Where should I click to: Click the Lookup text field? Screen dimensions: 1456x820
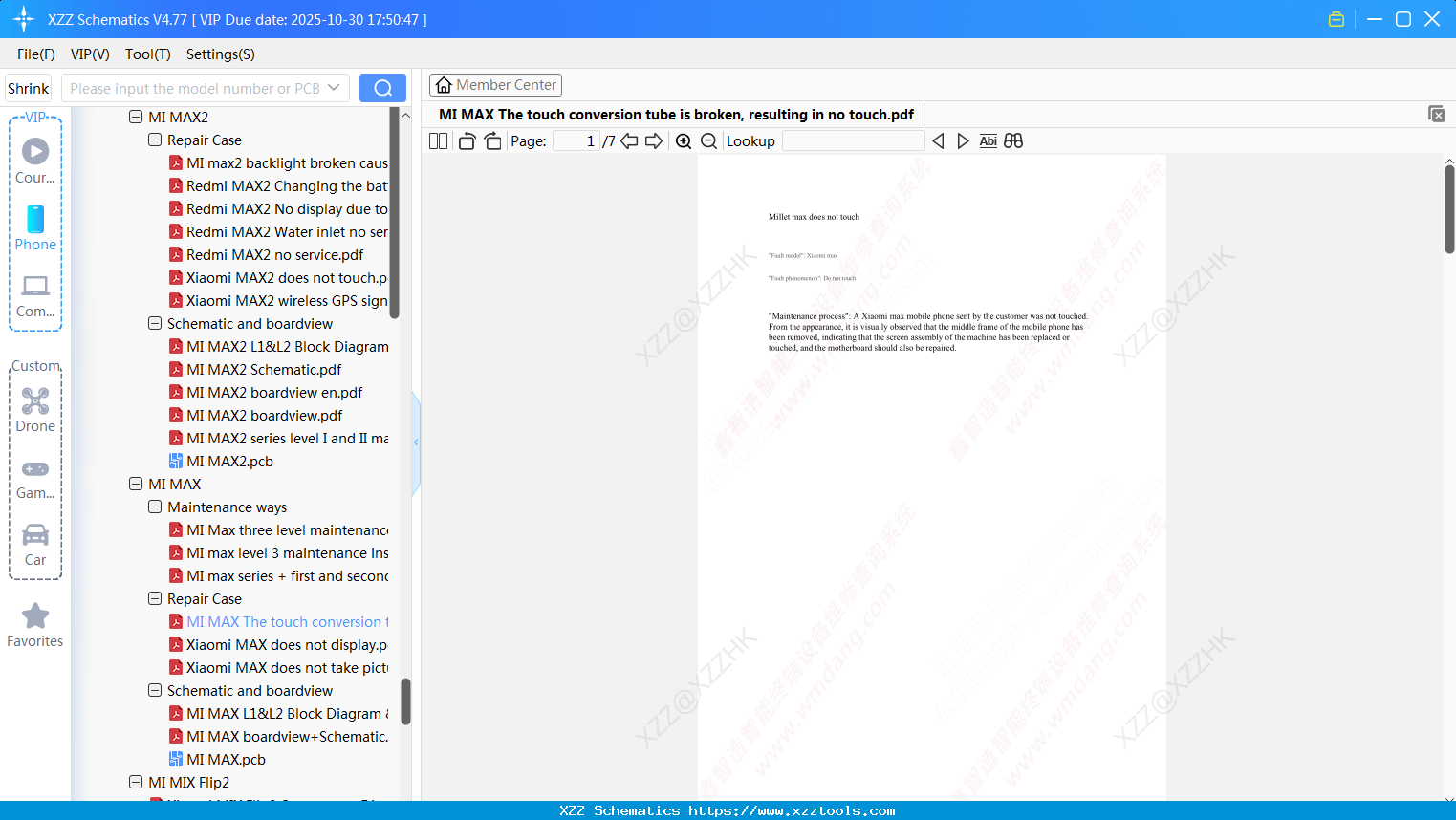[854, 141]
